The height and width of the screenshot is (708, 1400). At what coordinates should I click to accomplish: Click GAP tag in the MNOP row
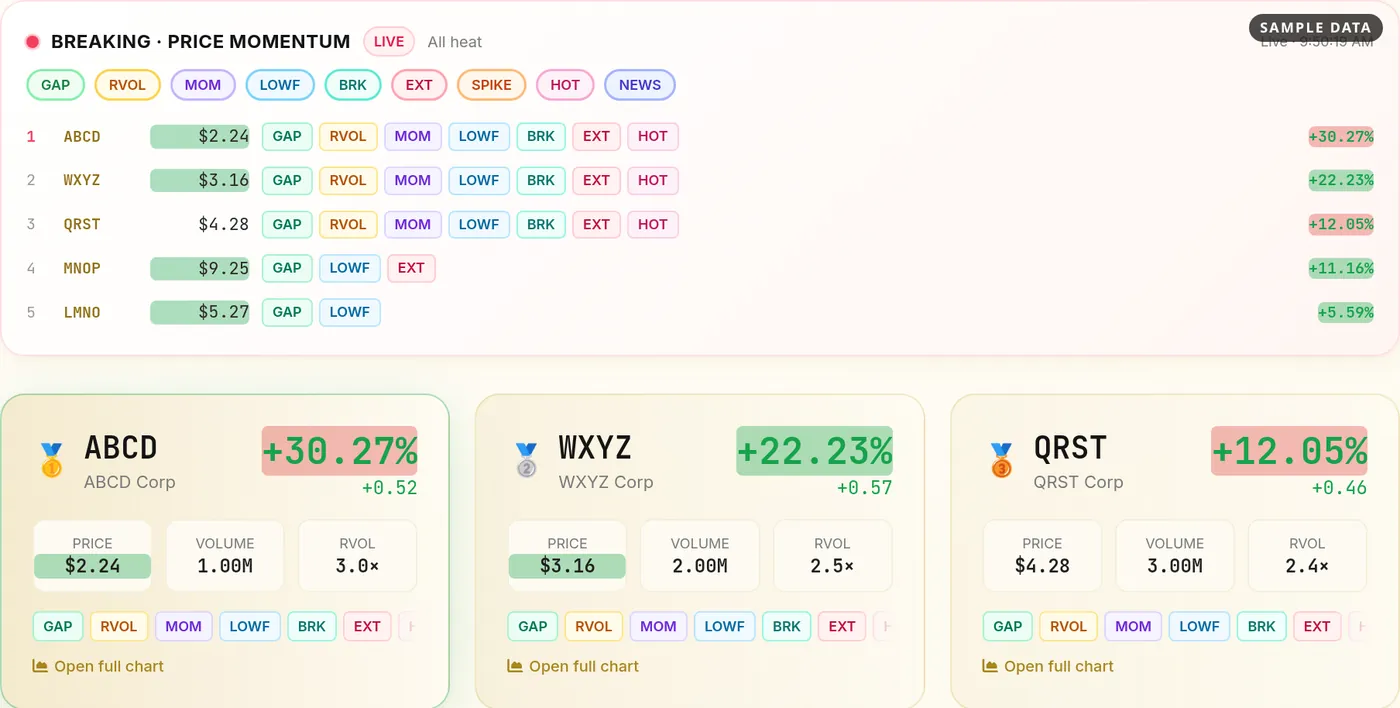pyautogui.click(x=287, y=268)
